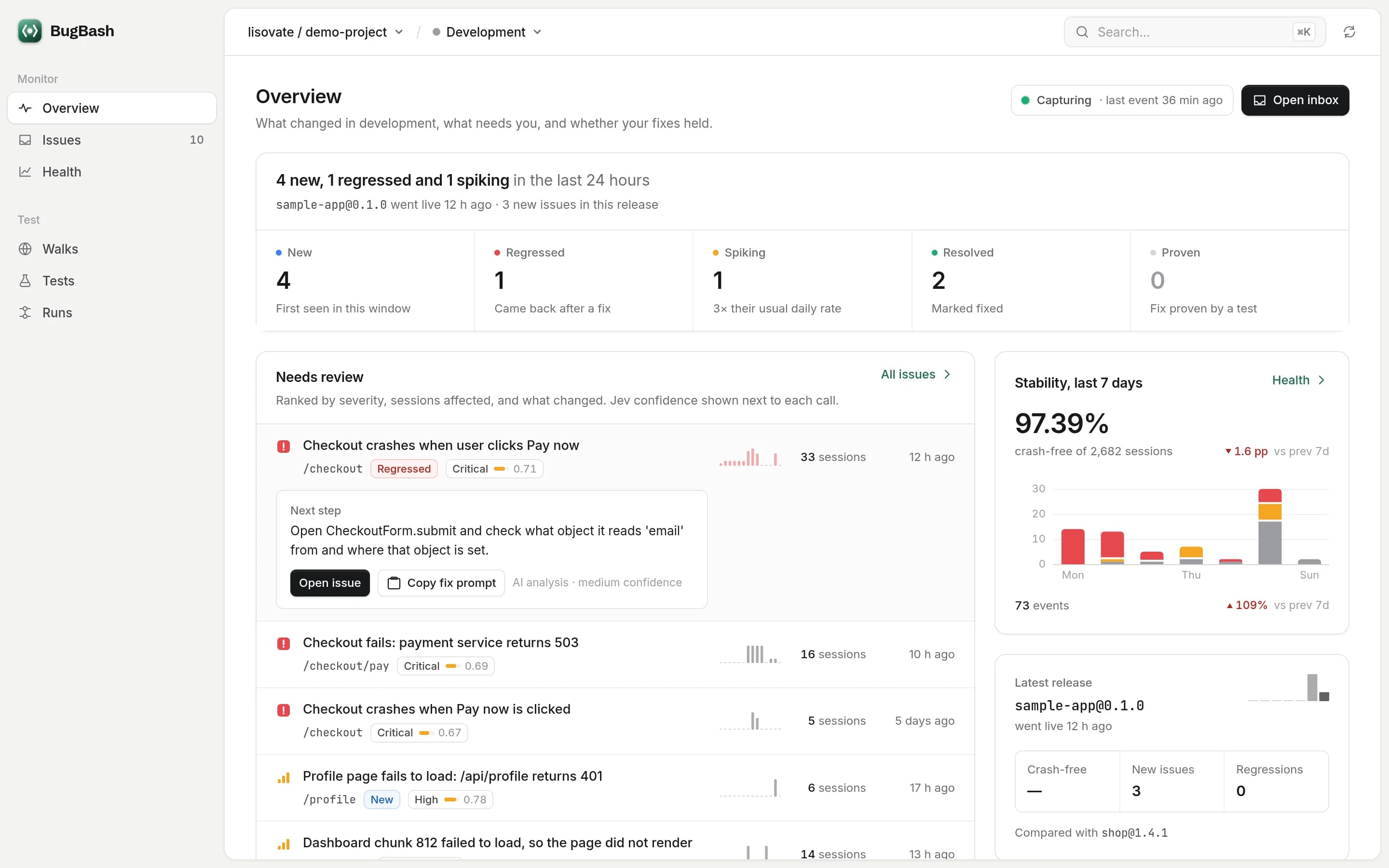Image resolution: width=1389 pixels, height=868 pixels.
Task: Click the inbox icon on the Open inbox button
Action: coord(1259,100)
